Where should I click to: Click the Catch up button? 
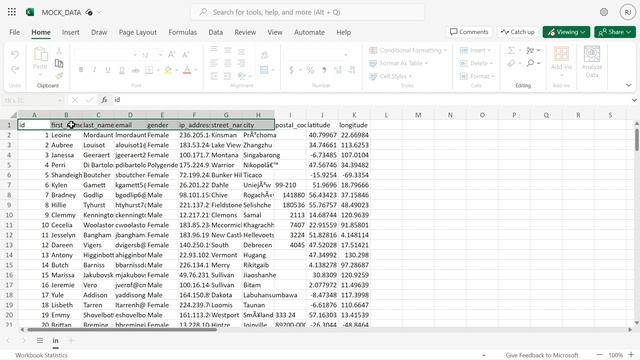click(518, 32)
